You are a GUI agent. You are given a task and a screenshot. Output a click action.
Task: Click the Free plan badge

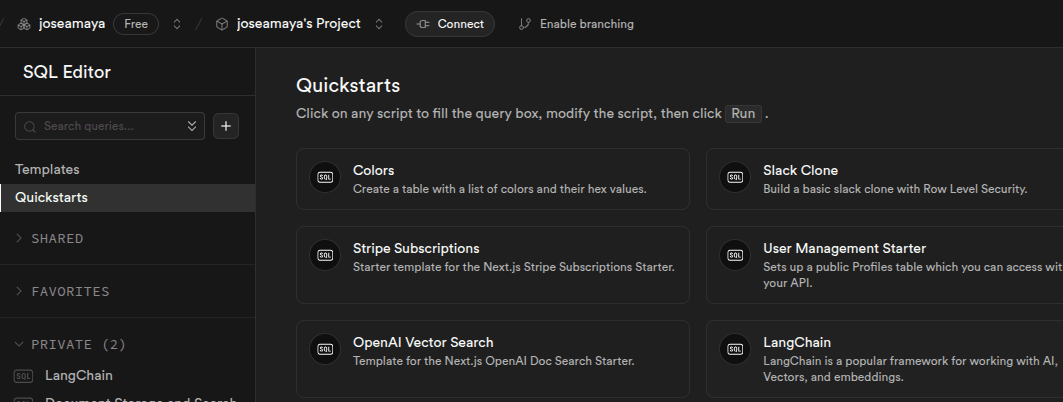(x=136, y=24)
